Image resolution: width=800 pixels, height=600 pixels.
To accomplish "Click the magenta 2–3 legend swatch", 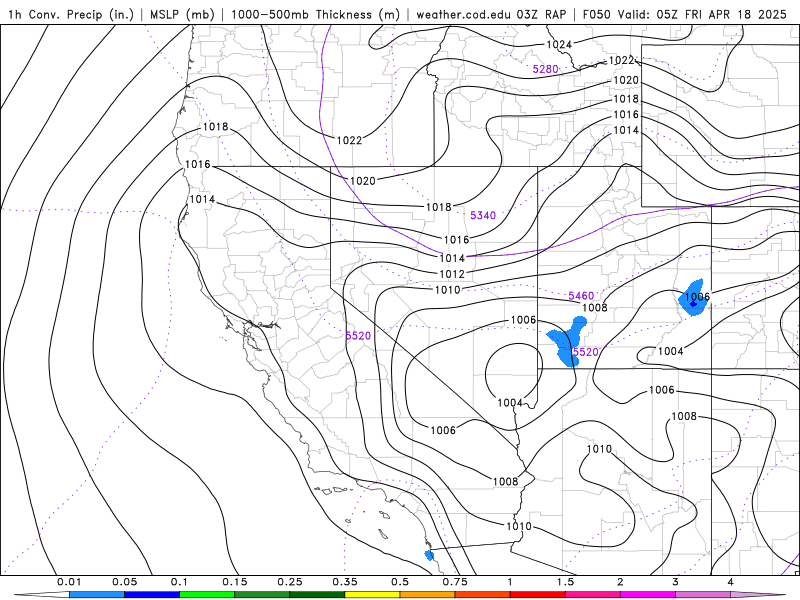I will 648,595.
